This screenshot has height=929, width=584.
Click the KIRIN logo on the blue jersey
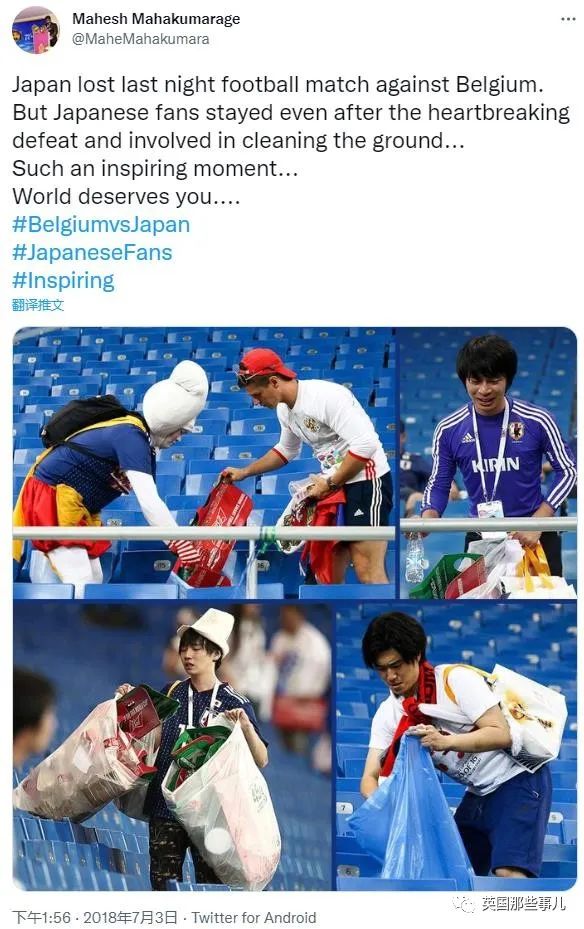click(x=495, y=464)
